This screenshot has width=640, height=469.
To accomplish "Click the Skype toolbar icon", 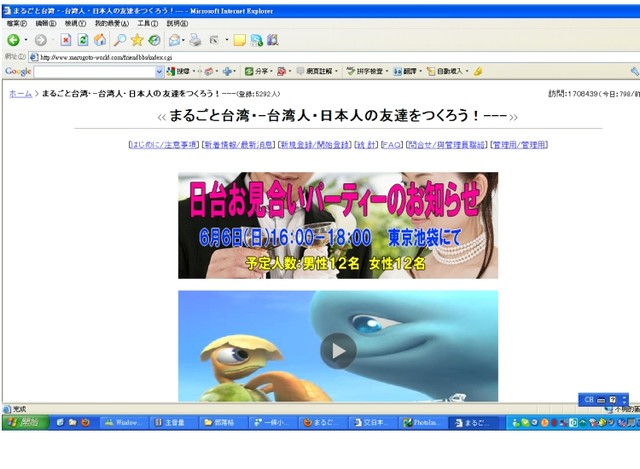I will tap(257, 40).
